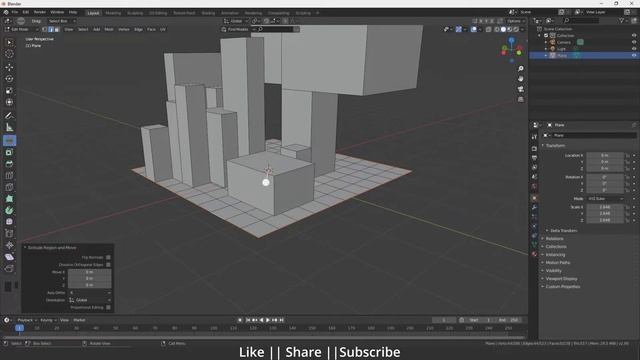Select the Poly Build tool

tap(9, 199)
